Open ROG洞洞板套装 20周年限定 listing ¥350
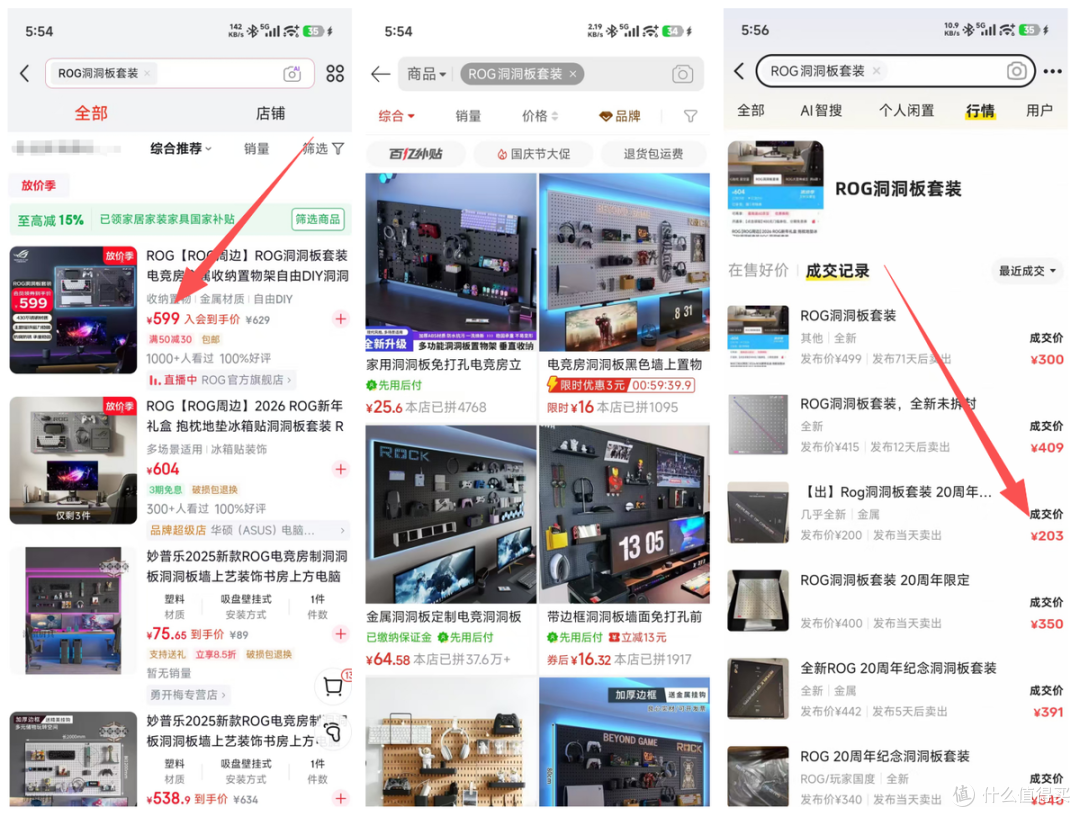This screenshot has width=1080, height=817. [896, 601]
